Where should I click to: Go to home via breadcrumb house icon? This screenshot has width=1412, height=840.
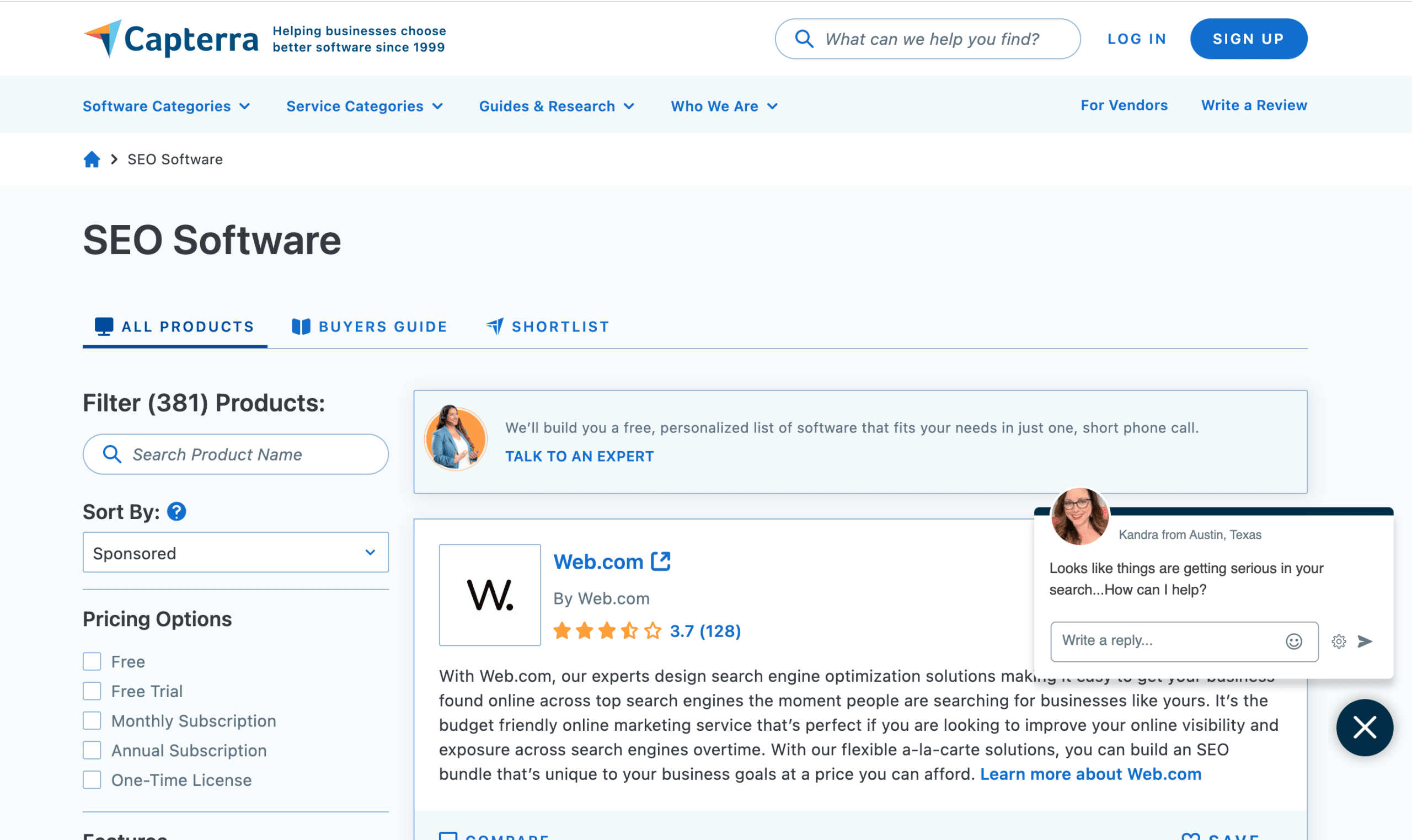[92, 159]
